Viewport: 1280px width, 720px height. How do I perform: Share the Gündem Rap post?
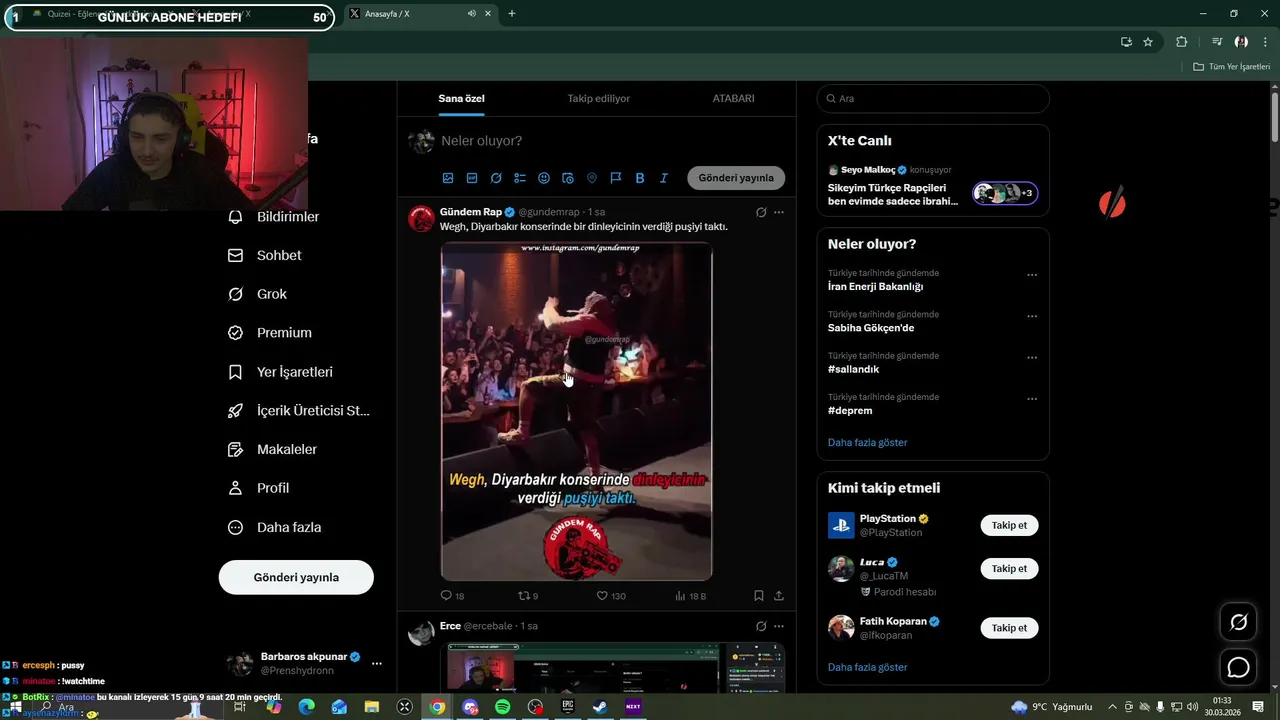click(x=779, y=596)
